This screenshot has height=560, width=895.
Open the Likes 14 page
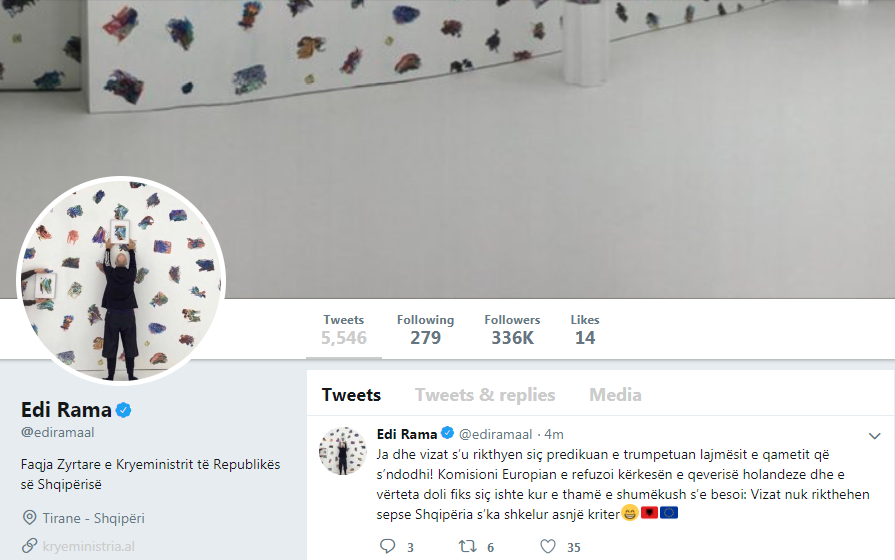coord(585,330)
